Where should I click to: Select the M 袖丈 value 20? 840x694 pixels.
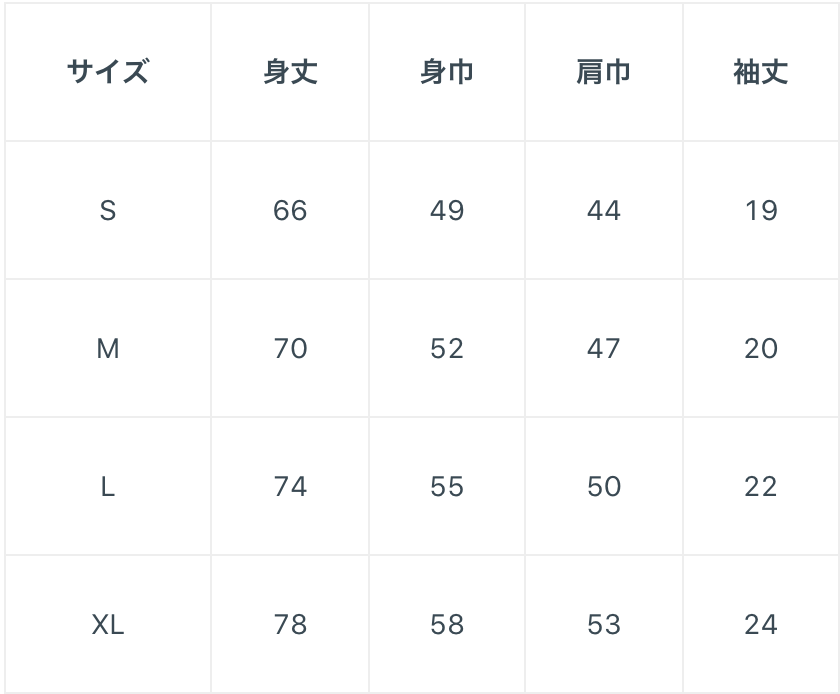[x=761, y=348]
